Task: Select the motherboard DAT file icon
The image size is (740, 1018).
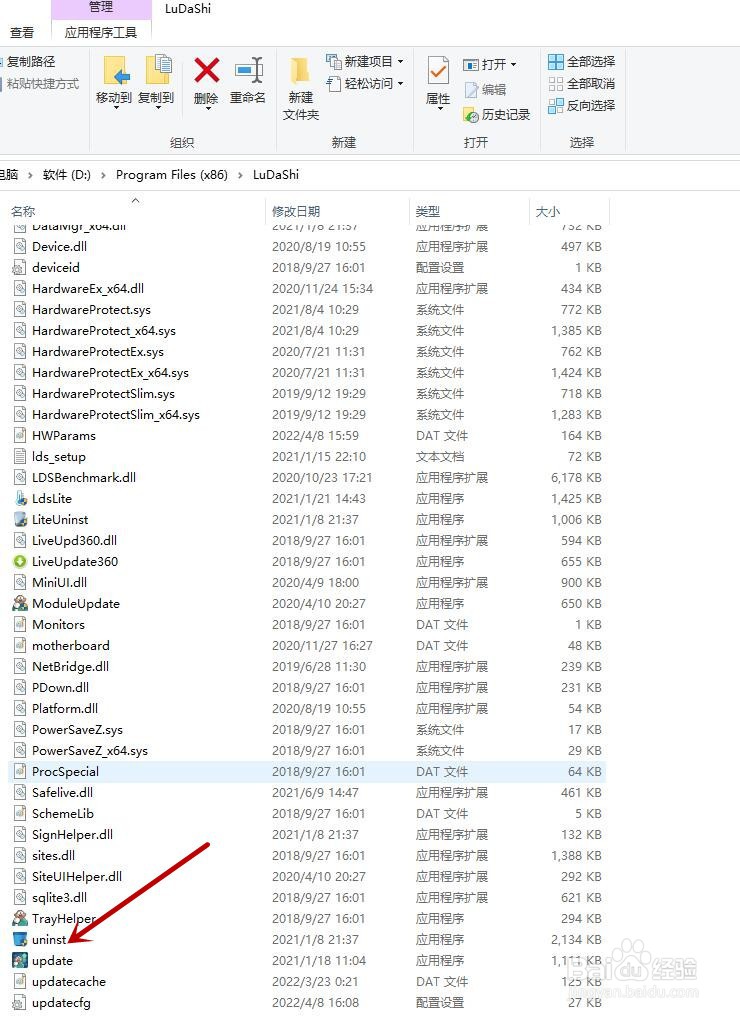Action: click(x=20, y=645)
